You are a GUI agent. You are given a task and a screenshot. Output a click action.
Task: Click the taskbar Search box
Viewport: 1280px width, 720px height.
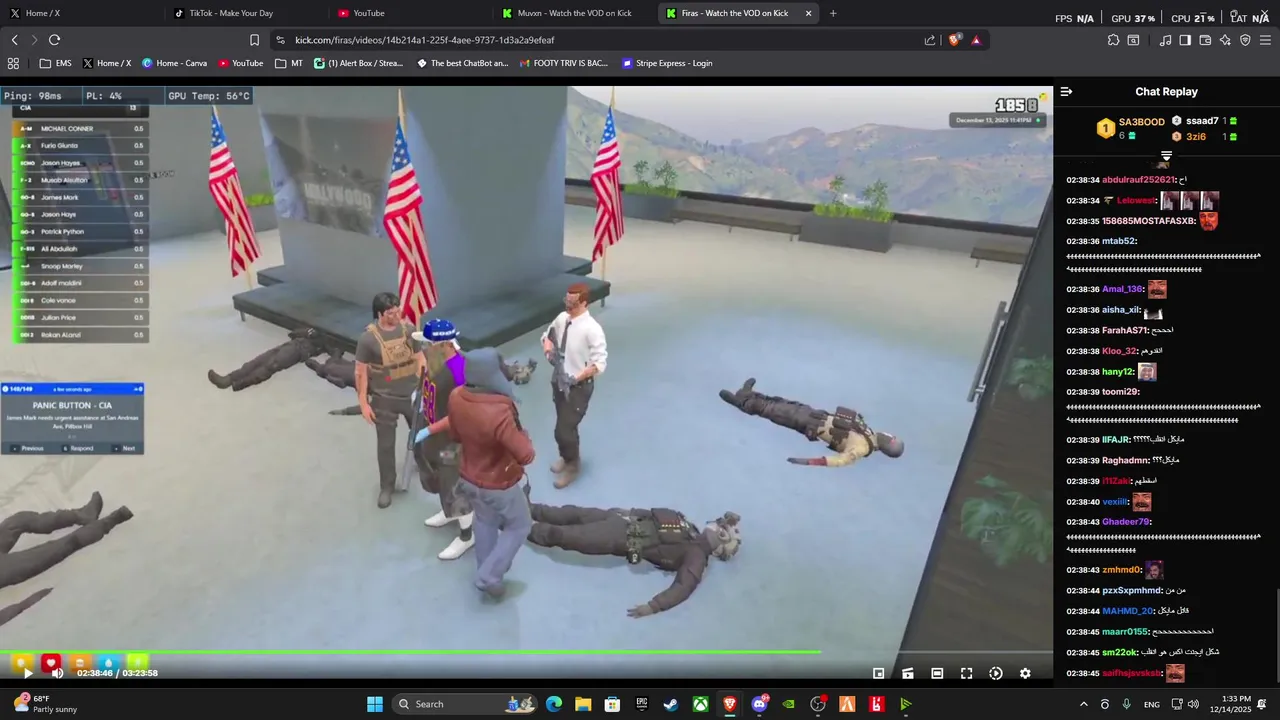464,704
